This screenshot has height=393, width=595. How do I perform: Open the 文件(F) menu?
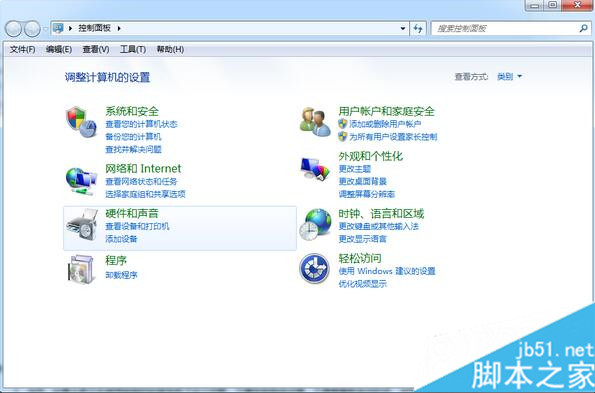[x=22, y=49]
